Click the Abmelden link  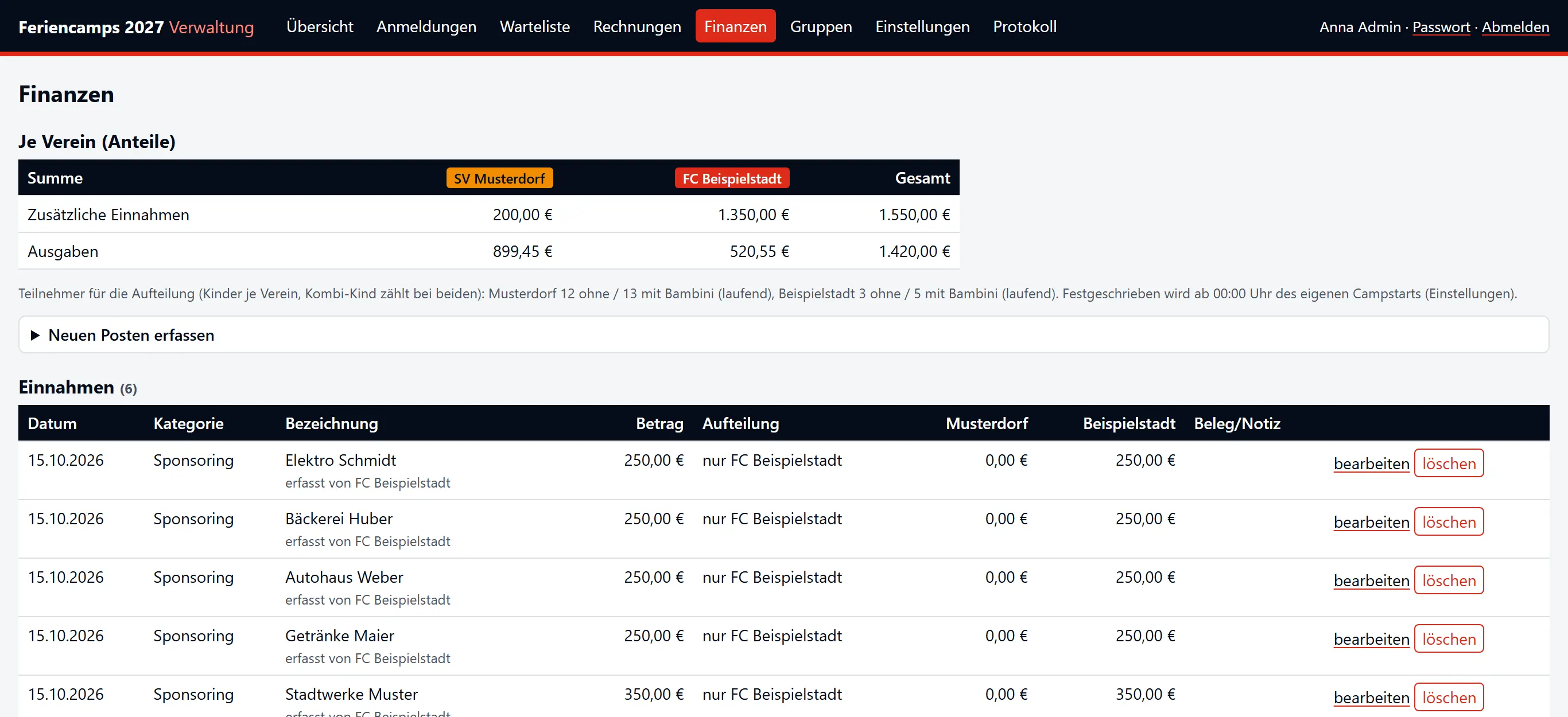(1515, 28)
